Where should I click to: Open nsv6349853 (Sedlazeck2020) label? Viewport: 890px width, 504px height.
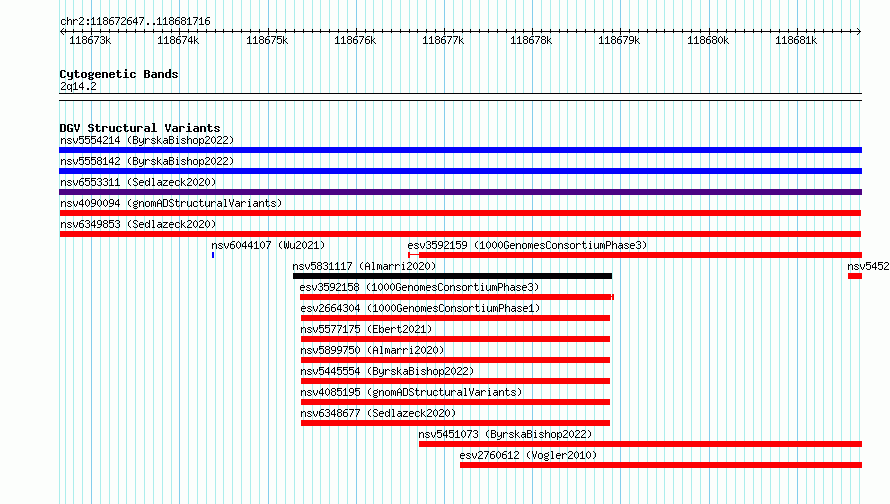[x=138, y=224]
